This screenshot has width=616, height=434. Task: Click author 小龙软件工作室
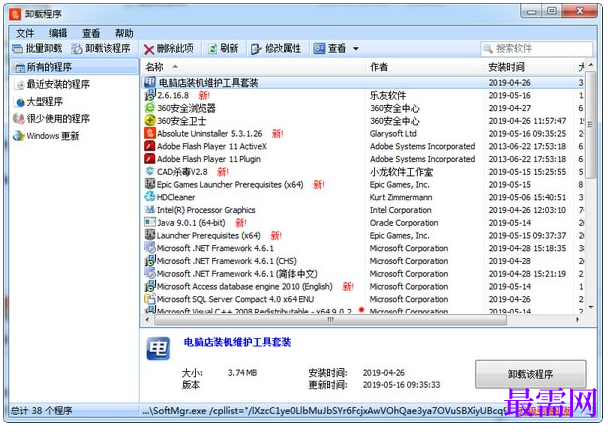(401, 172)
